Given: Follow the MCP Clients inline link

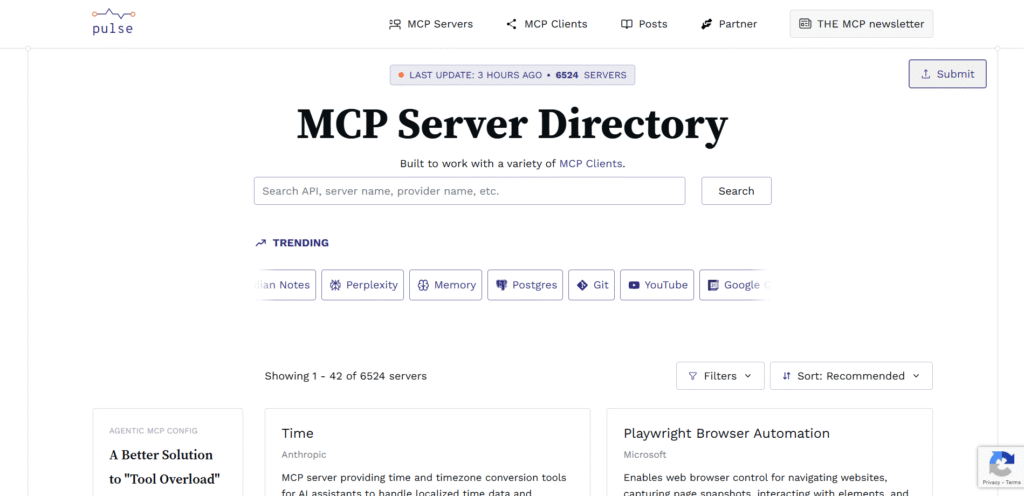Looking at the screenshot, I should coord(590,164).
